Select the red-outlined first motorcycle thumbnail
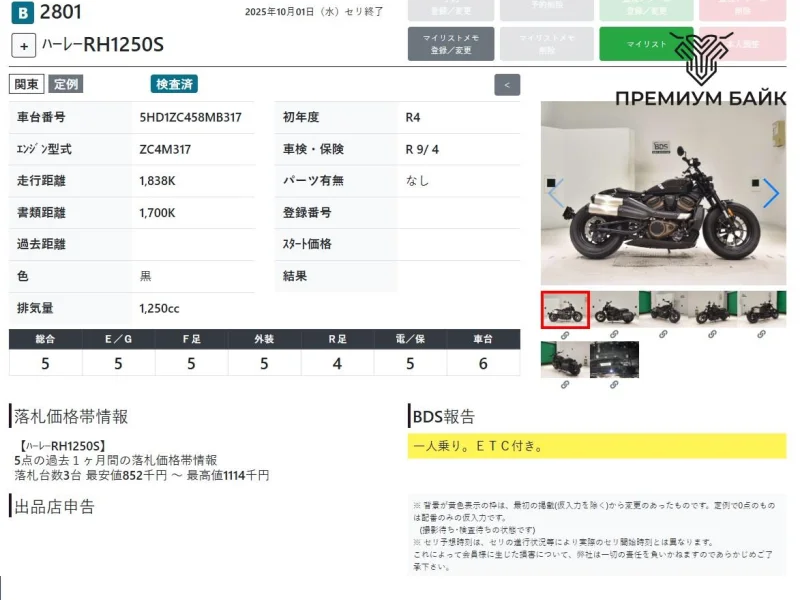The height and width of the screenshot is (600, 800). point(565,310)
